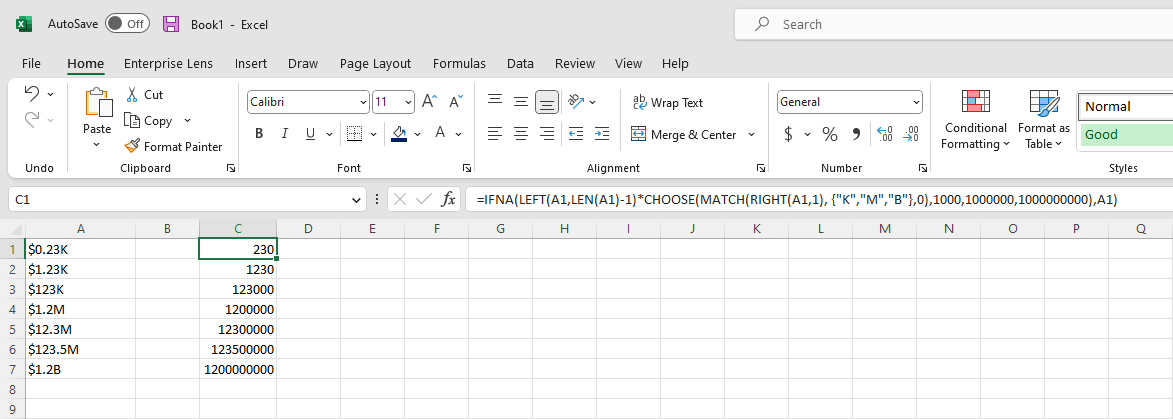Toggle the AutoSave switch
The height and width of the screenshot is (419, 1173).
(127, 24)
